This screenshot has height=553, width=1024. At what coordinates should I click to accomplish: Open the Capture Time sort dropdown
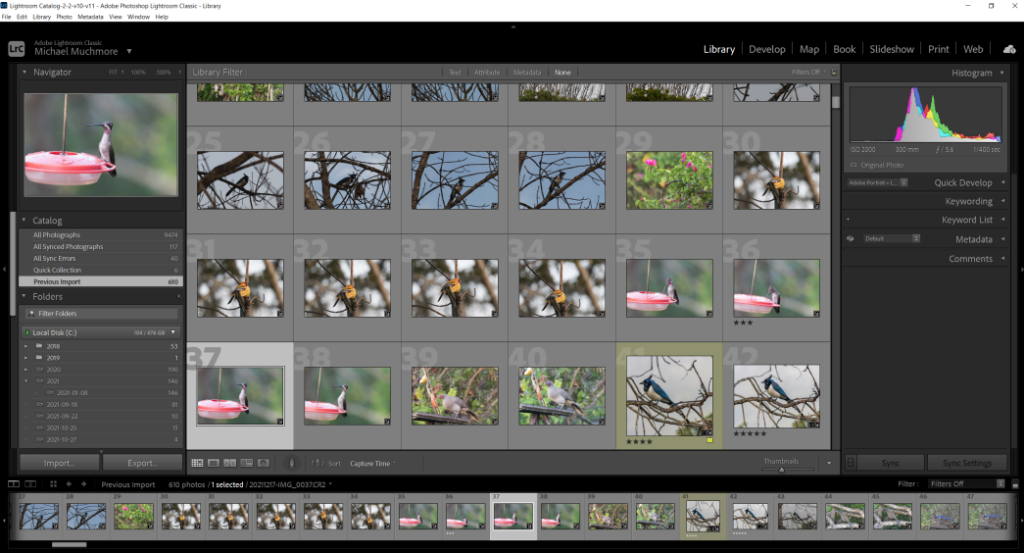(x=371, y=463)
